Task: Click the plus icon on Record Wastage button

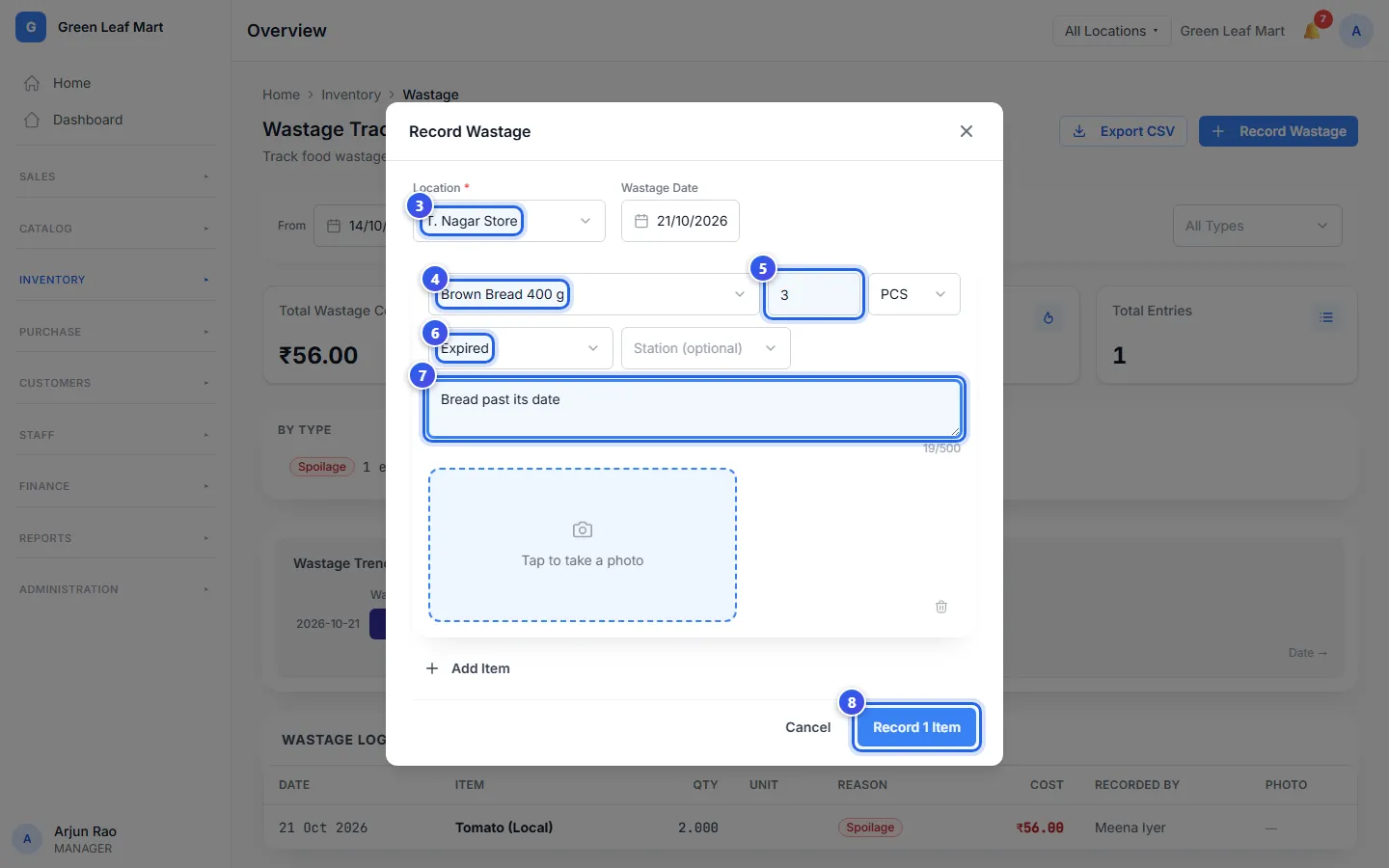Action: (1218, 131)
